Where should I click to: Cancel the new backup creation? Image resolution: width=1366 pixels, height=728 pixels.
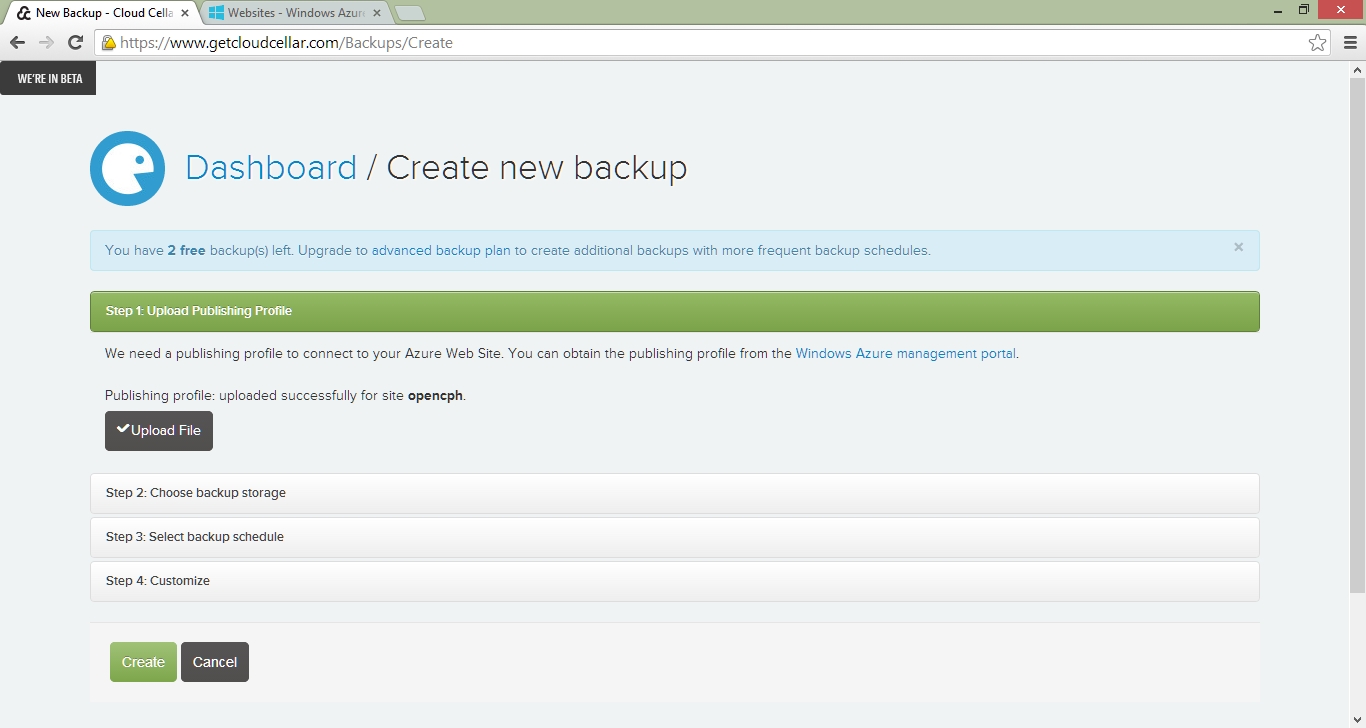215,662
